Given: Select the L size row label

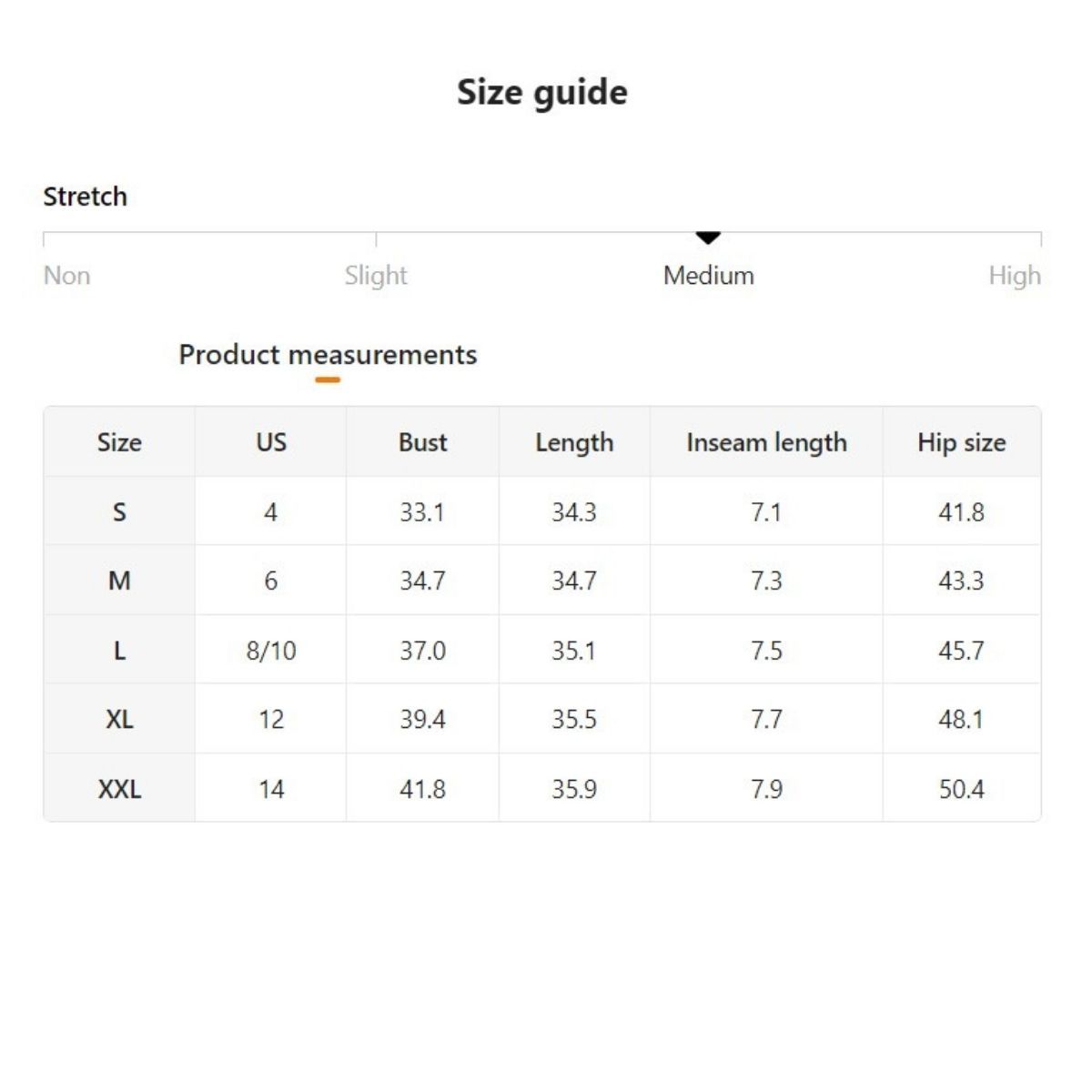Looking at the screenshot, I should pos(119,651).
